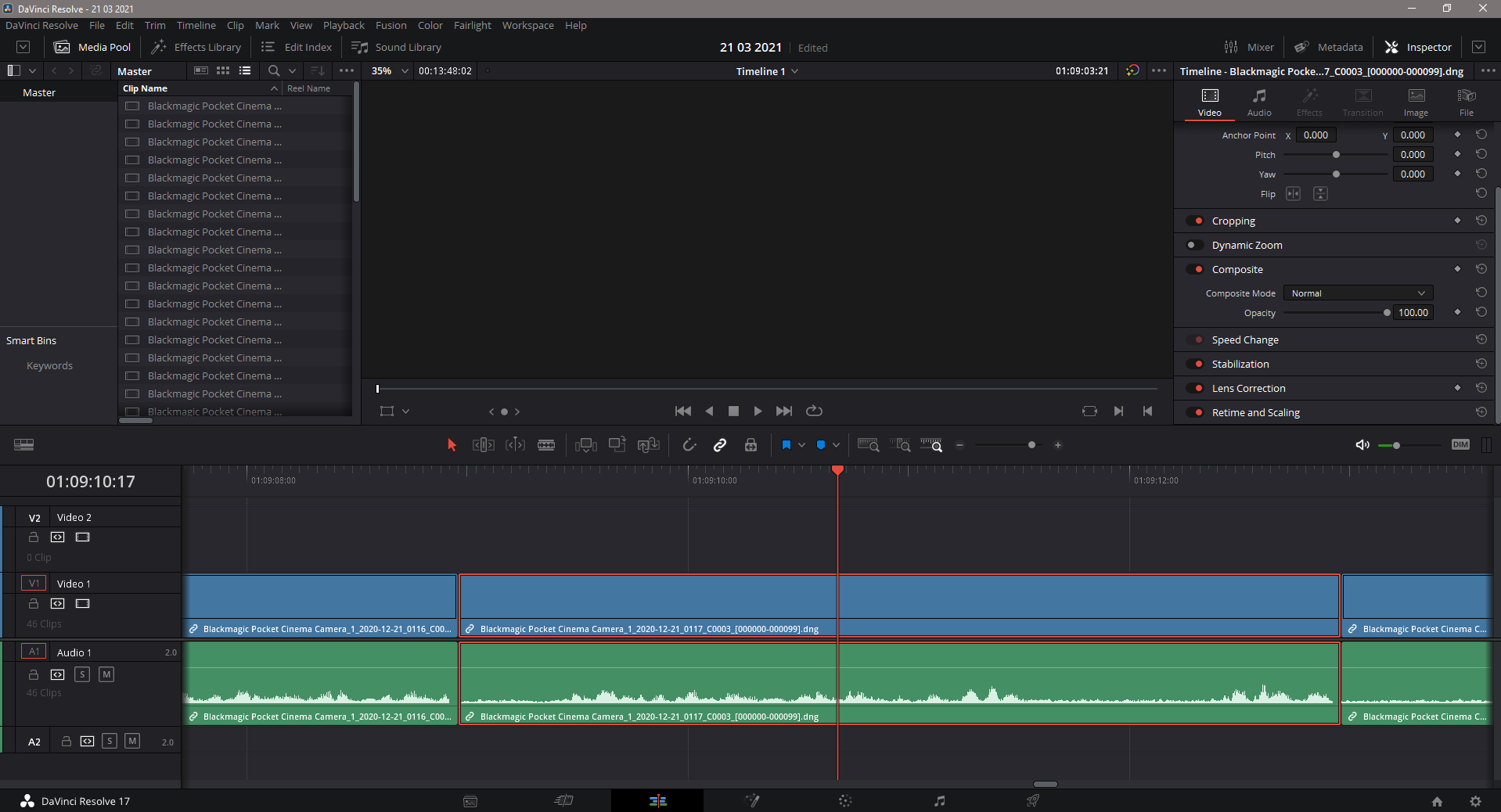Click the Full Extent Zoom icon
The width and height of the screenshot is (1501, 812).
[x=868, y=445]
